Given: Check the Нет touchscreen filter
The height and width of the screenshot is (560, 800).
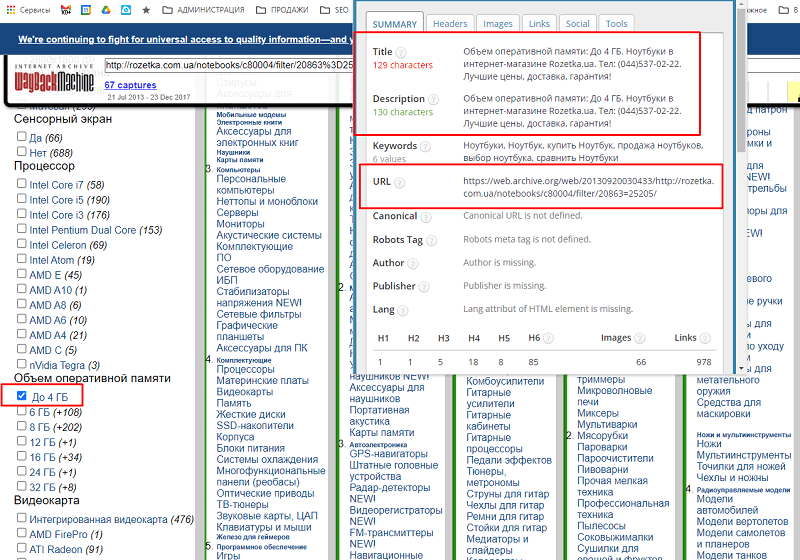Looking at the screenshot, I should point(21,151).
